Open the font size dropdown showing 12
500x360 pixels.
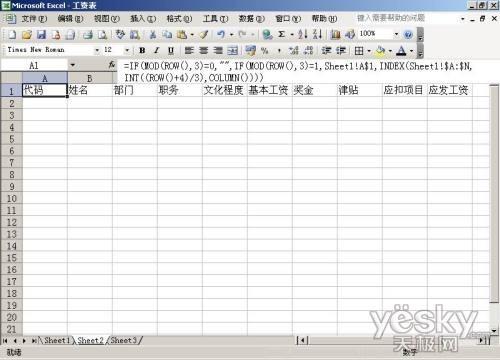click(127, 50)
